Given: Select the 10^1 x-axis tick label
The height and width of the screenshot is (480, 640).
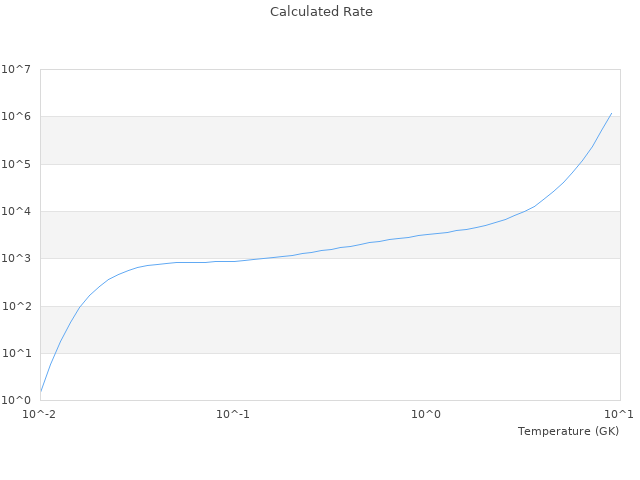Looking at the screenshot, I should point(619,414).
